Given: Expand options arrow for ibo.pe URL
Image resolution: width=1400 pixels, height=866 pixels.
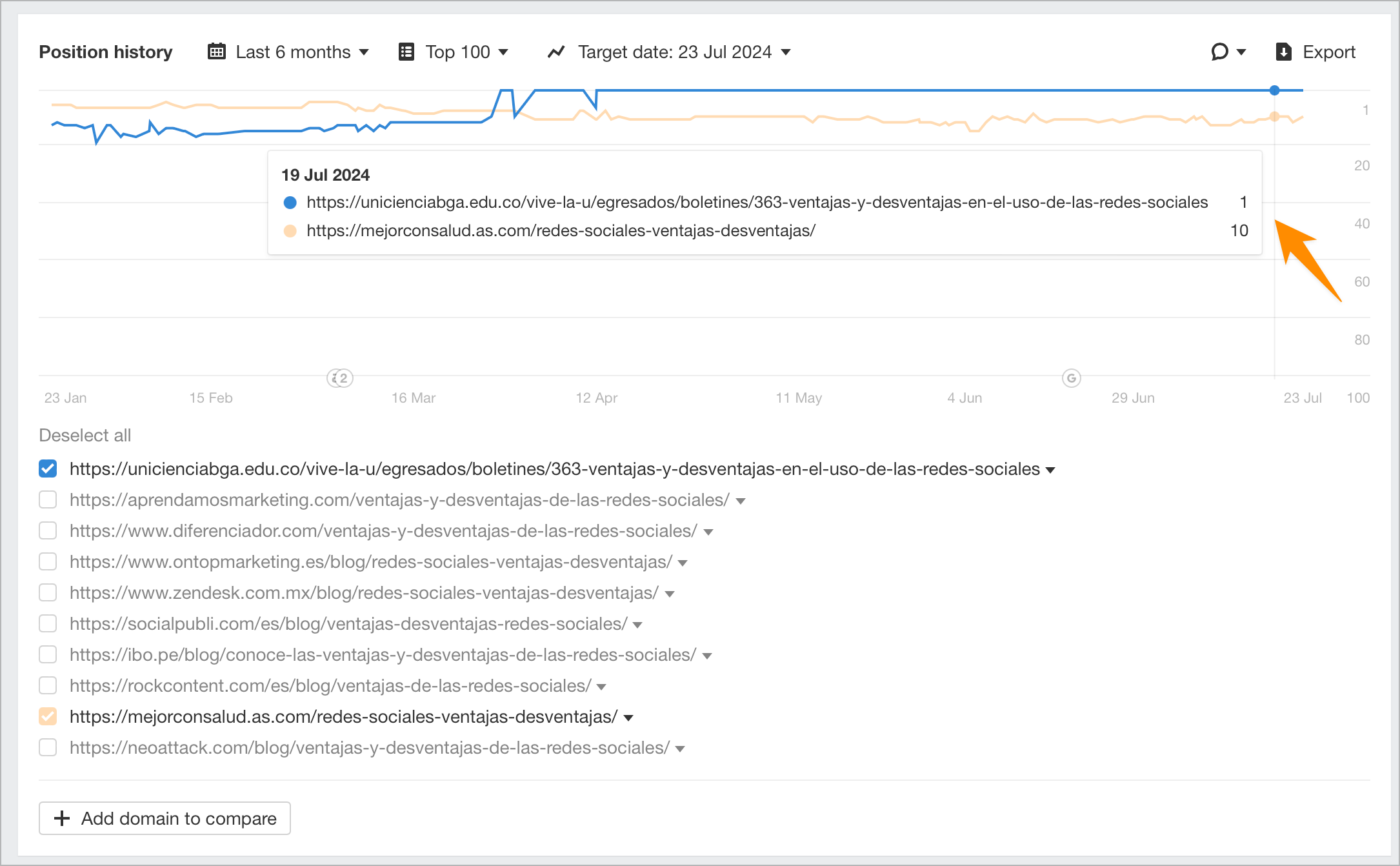Looking at the screenshot, I should click(707, 656).
